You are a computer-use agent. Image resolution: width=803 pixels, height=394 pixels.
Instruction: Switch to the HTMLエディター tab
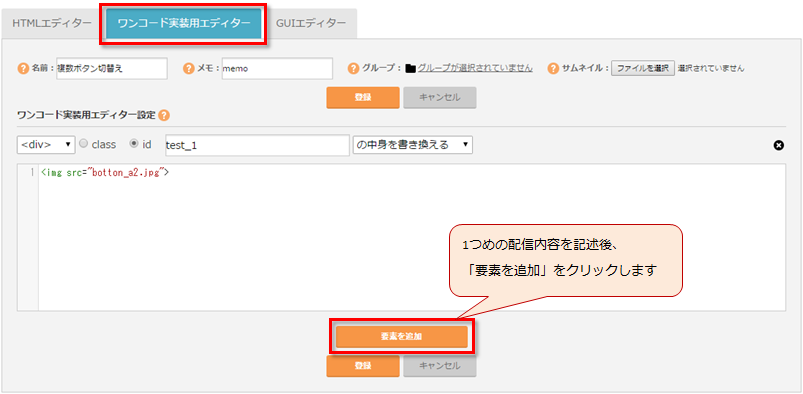pyautogui.click(x=52, y=24)
